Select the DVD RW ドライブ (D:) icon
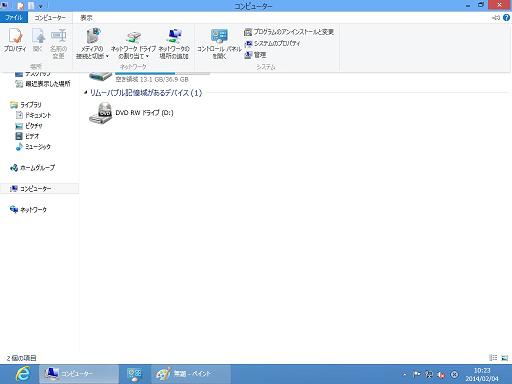Image resolution: width=512 pixels, height=384 pixels. point(100,113)
